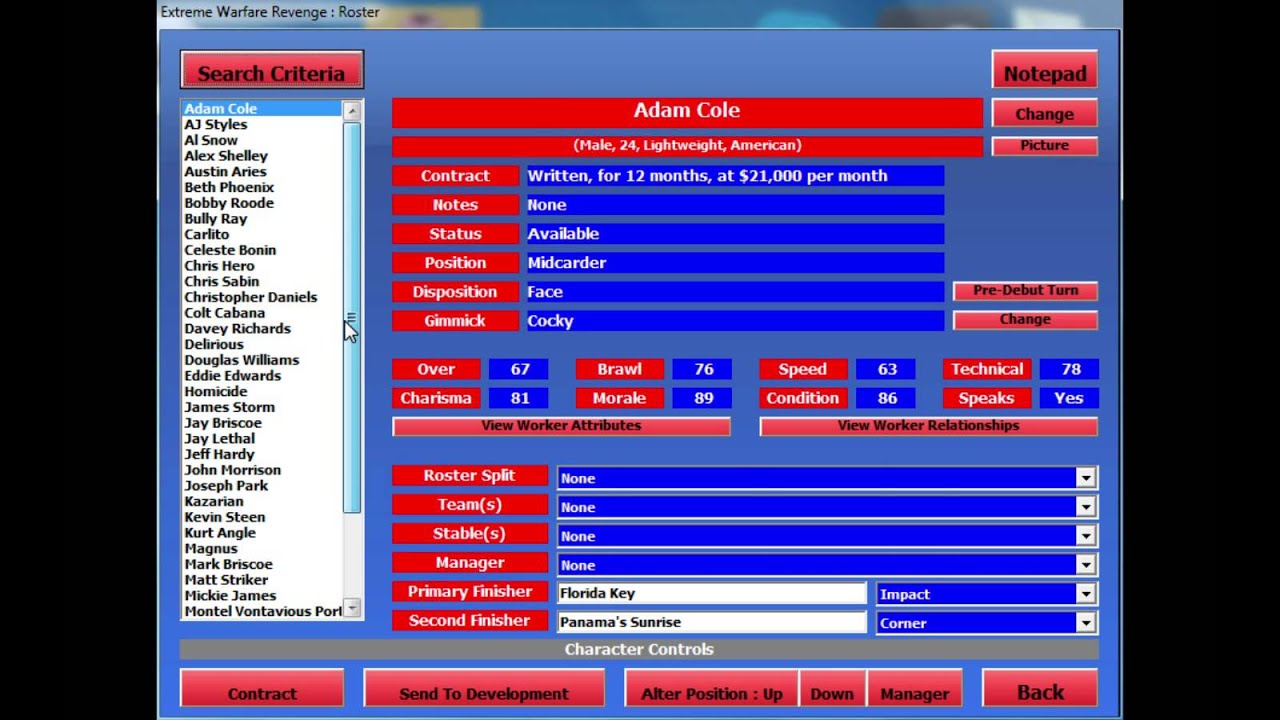Select Bully Ray in the roster list
The width and height of the screenshot is (1280, 720).
(x=215, y=219)
